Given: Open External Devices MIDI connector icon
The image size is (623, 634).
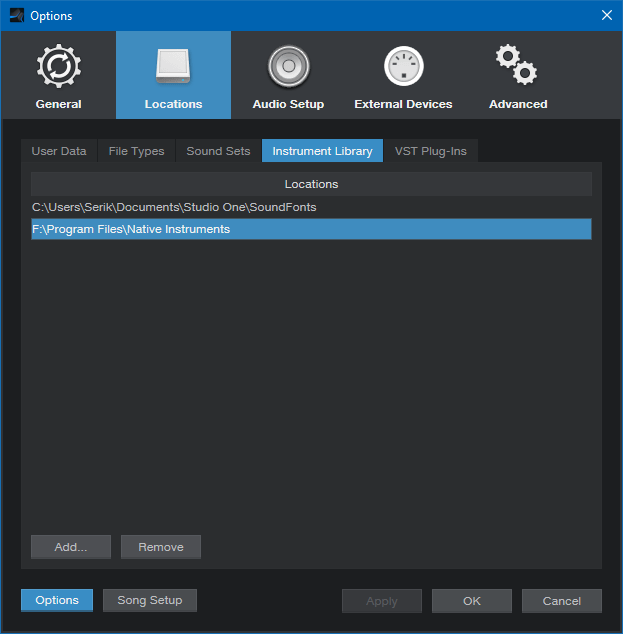Looking at the screenshot, I should [x=403, y=66].
